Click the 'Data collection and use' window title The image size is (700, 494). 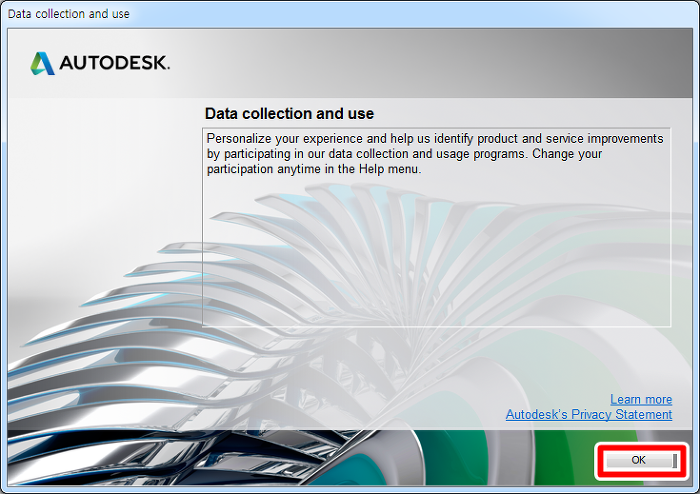pyautogui.click(x=69, y=14)
